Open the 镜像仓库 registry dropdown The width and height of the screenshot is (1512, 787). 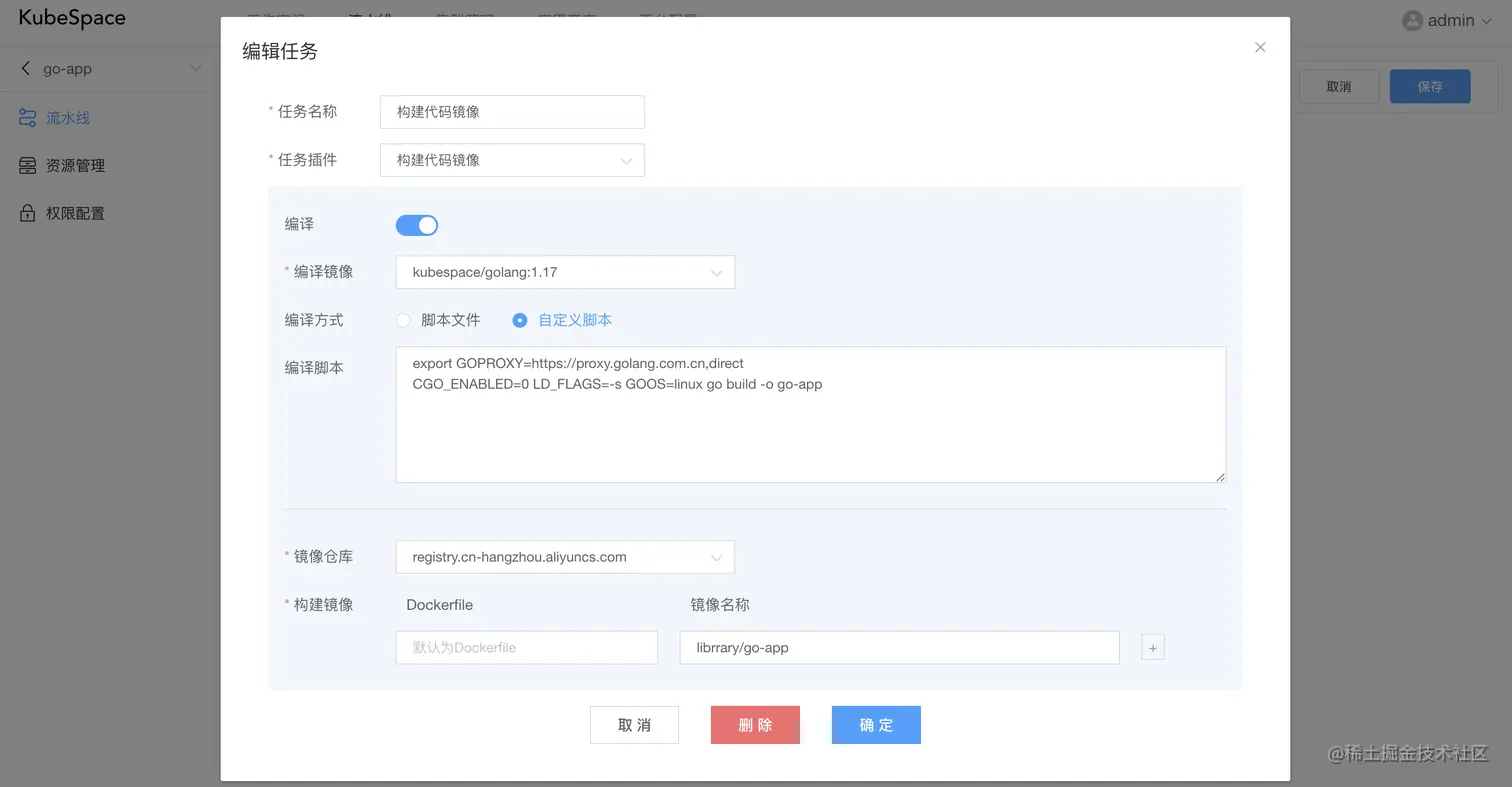coord(565,557)
